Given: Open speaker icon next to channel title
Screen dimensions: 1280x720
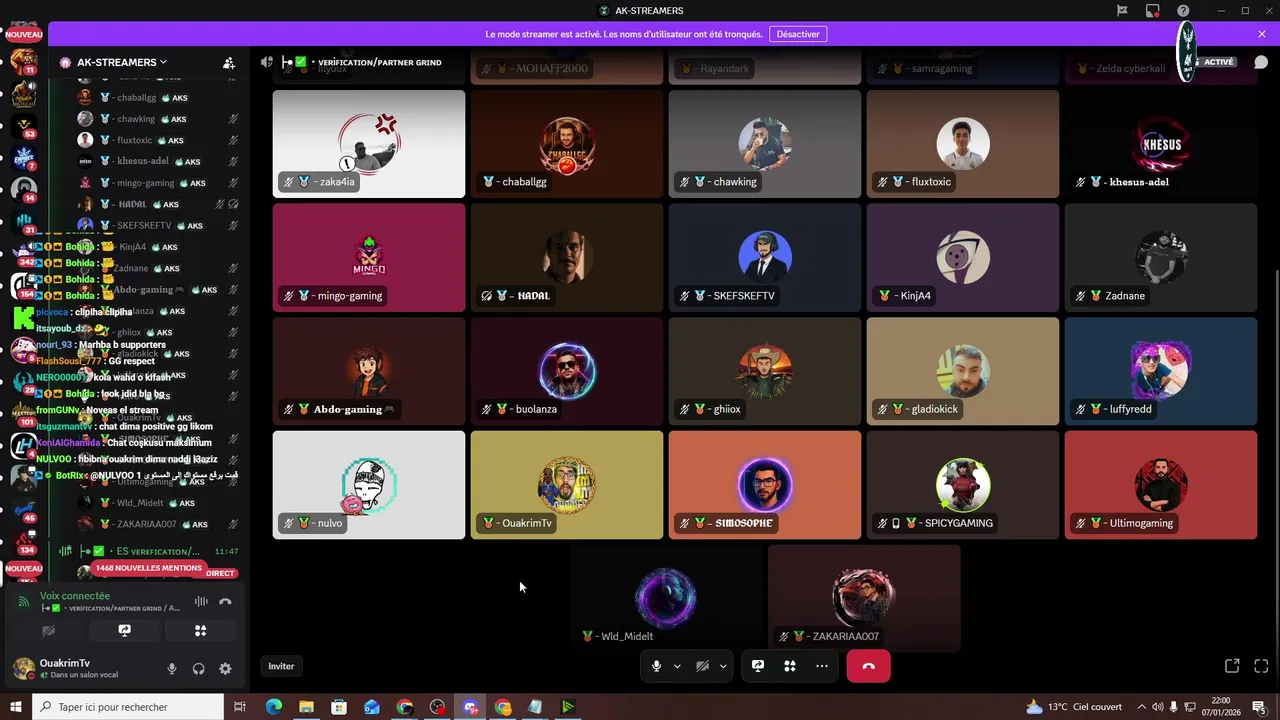Looking at the screenshot, I should click(267, 62).
